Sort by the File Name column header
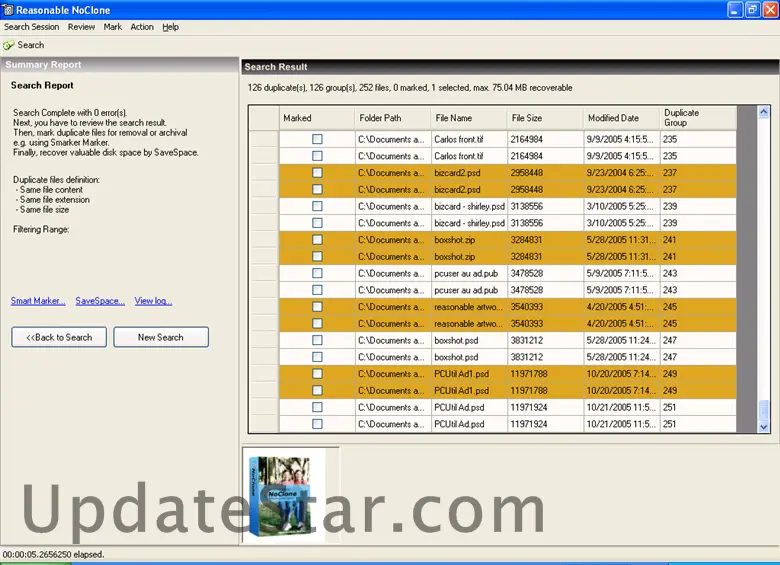The width and height of the screenshot is (780, 565). pos(469,118)
